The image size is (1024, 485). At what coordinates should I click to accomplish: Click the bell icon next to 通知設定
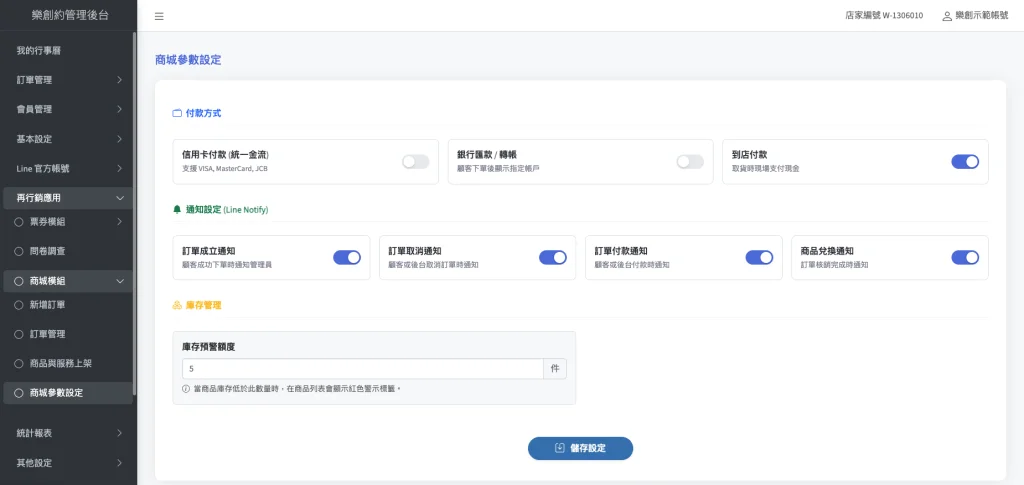(177, 210)
